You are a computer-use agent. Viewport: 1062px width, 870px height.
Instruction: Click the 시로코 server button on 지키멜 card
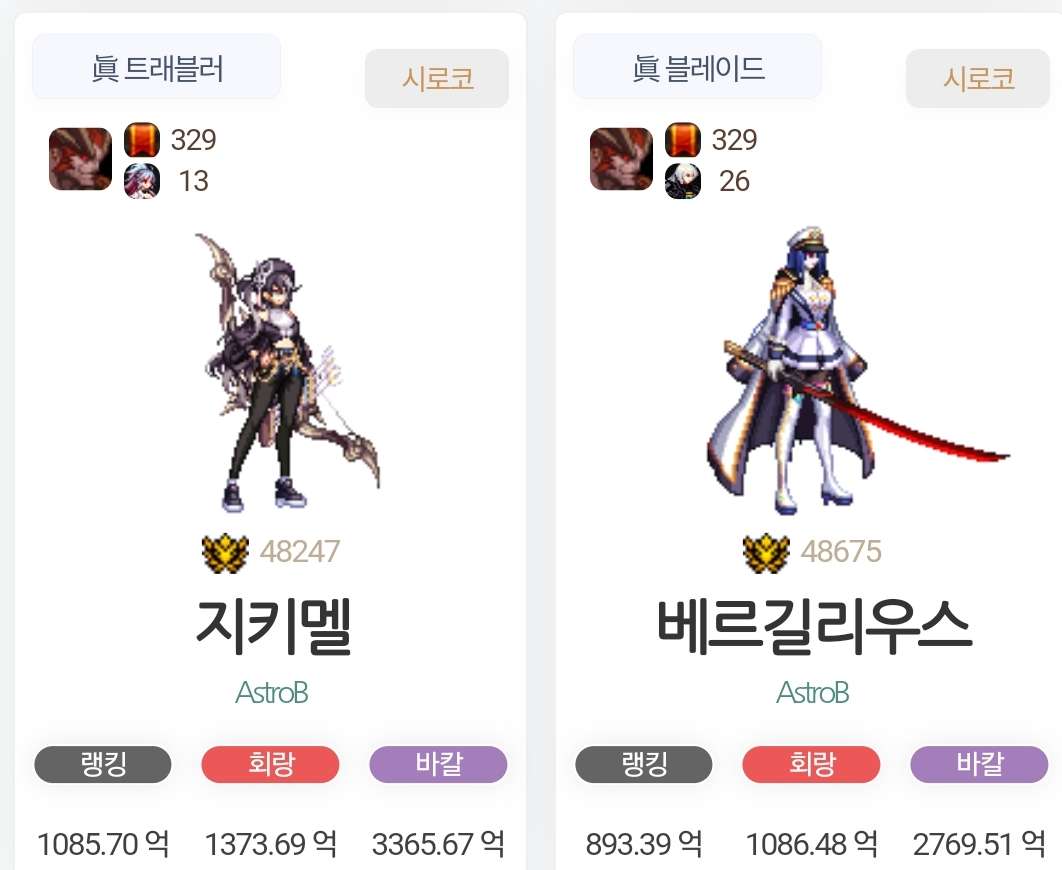(437, 79)
